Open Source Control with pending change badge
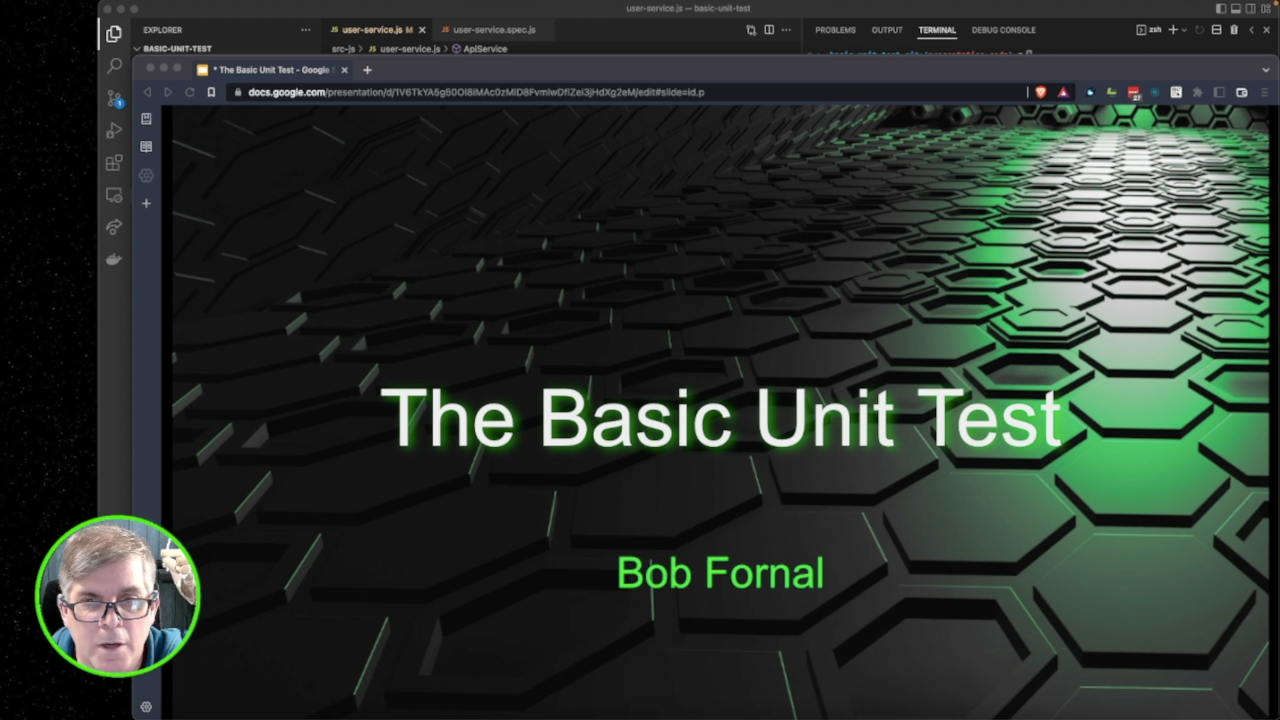The width and height of the screenshot is (1280, 720). [x=114, y=98]
